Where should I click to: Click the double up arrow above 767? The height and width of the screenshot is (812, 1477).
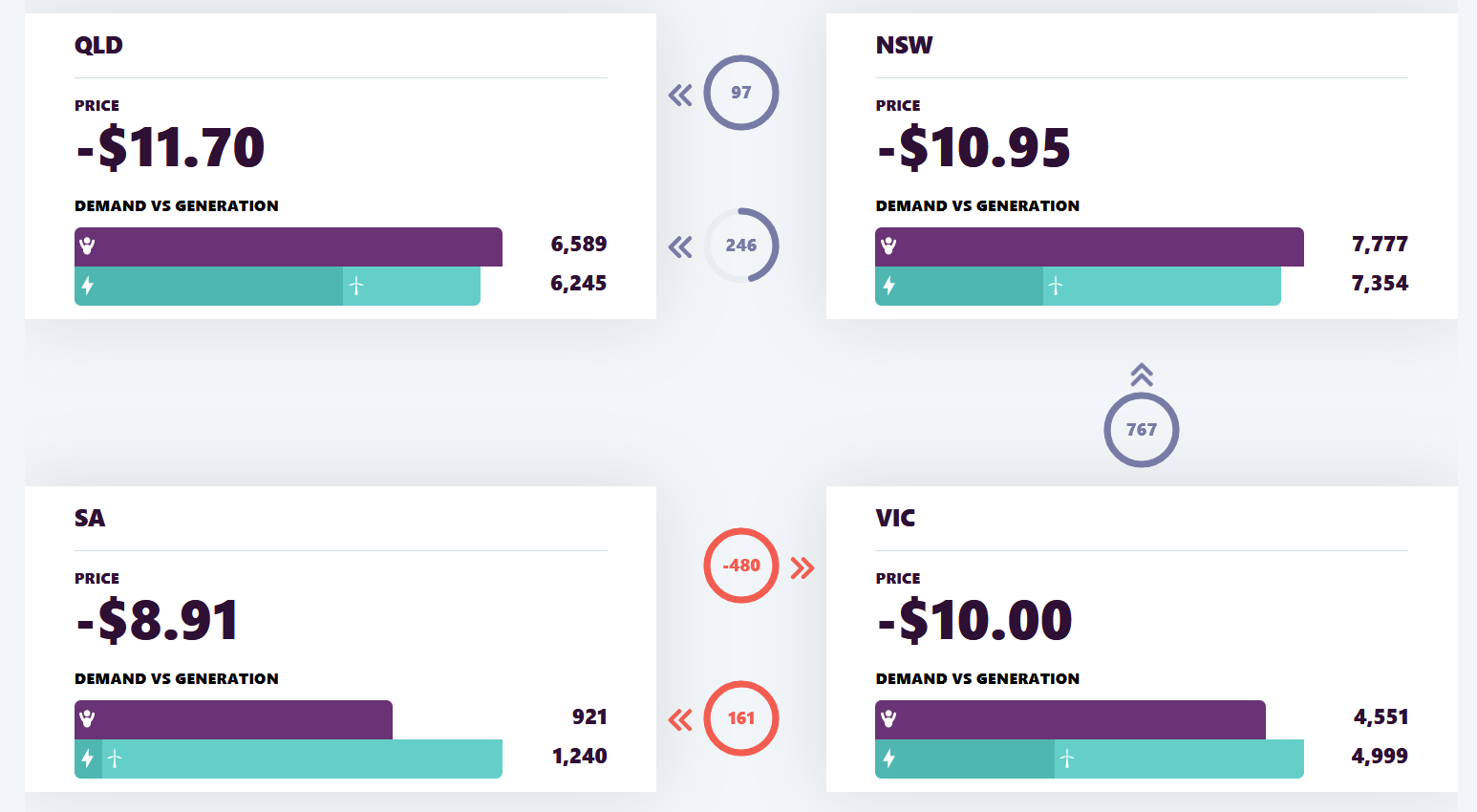point(1142,374)
